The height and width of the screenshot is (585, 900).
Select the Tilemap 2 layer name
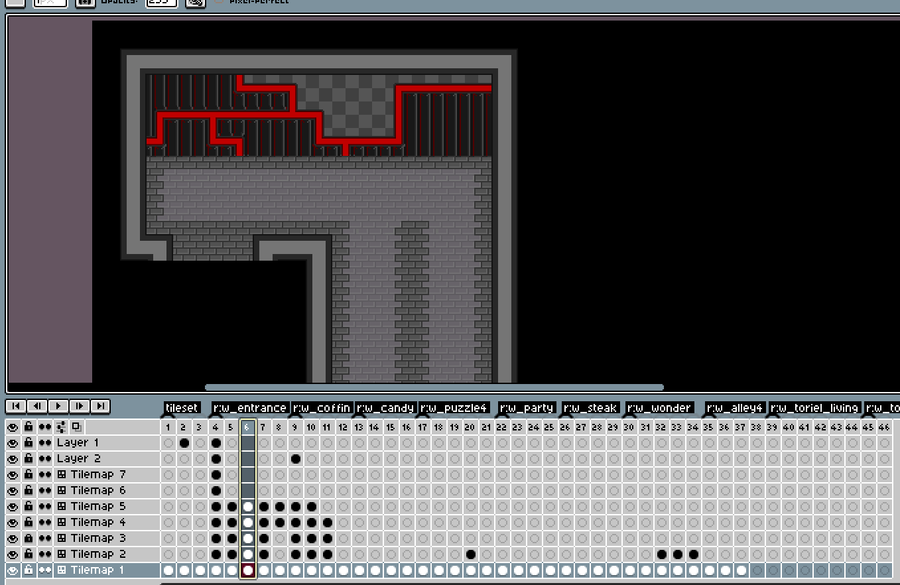tap(98, 554)
